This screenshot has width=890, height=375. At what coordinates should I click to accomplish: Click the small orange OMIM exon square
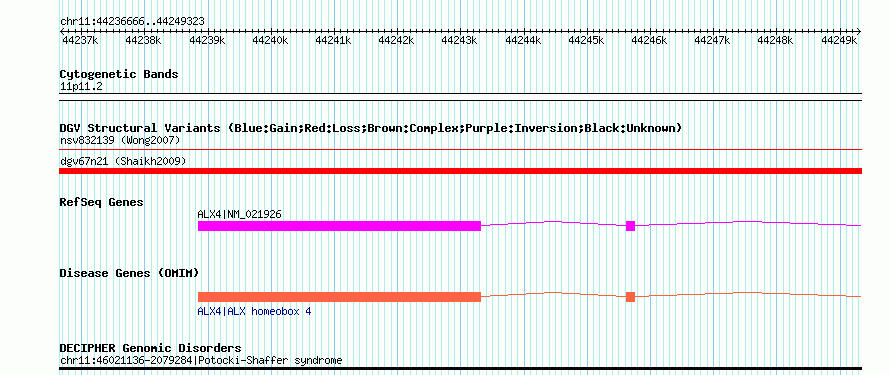(x=630, y=297)
